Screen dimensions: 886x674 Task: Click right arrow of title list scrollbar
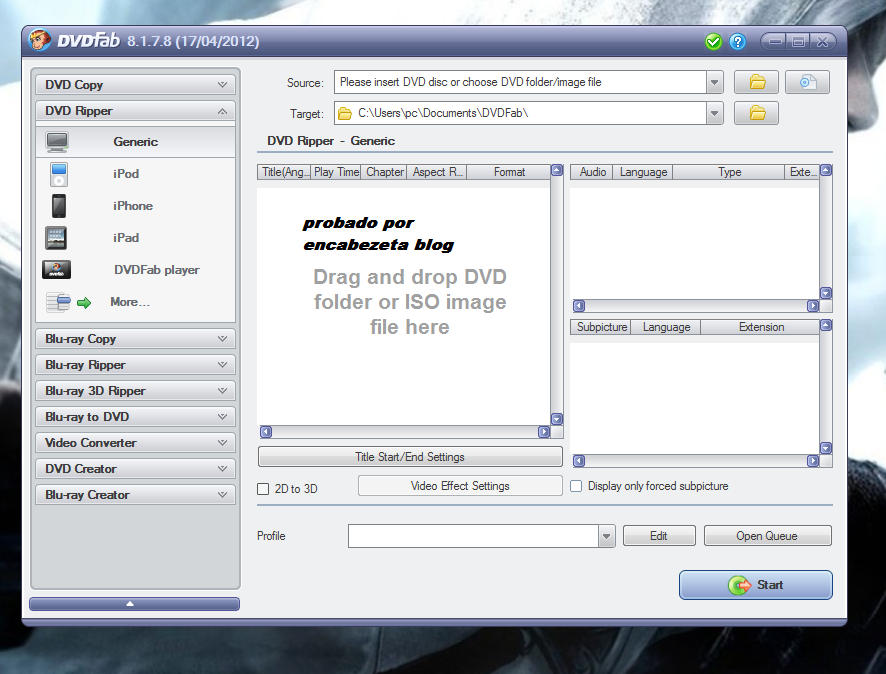[544, 432]
